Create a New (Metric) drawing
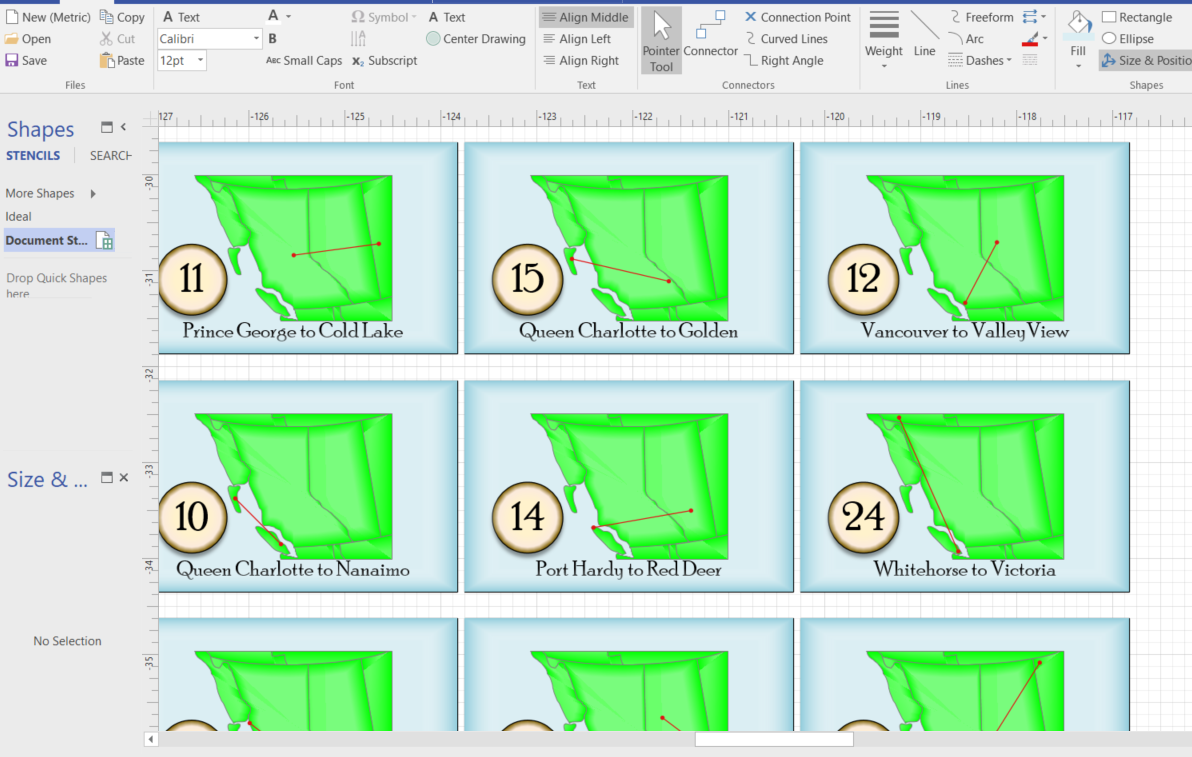Screen dimensions: 1192x757 (x=47, y=17)
